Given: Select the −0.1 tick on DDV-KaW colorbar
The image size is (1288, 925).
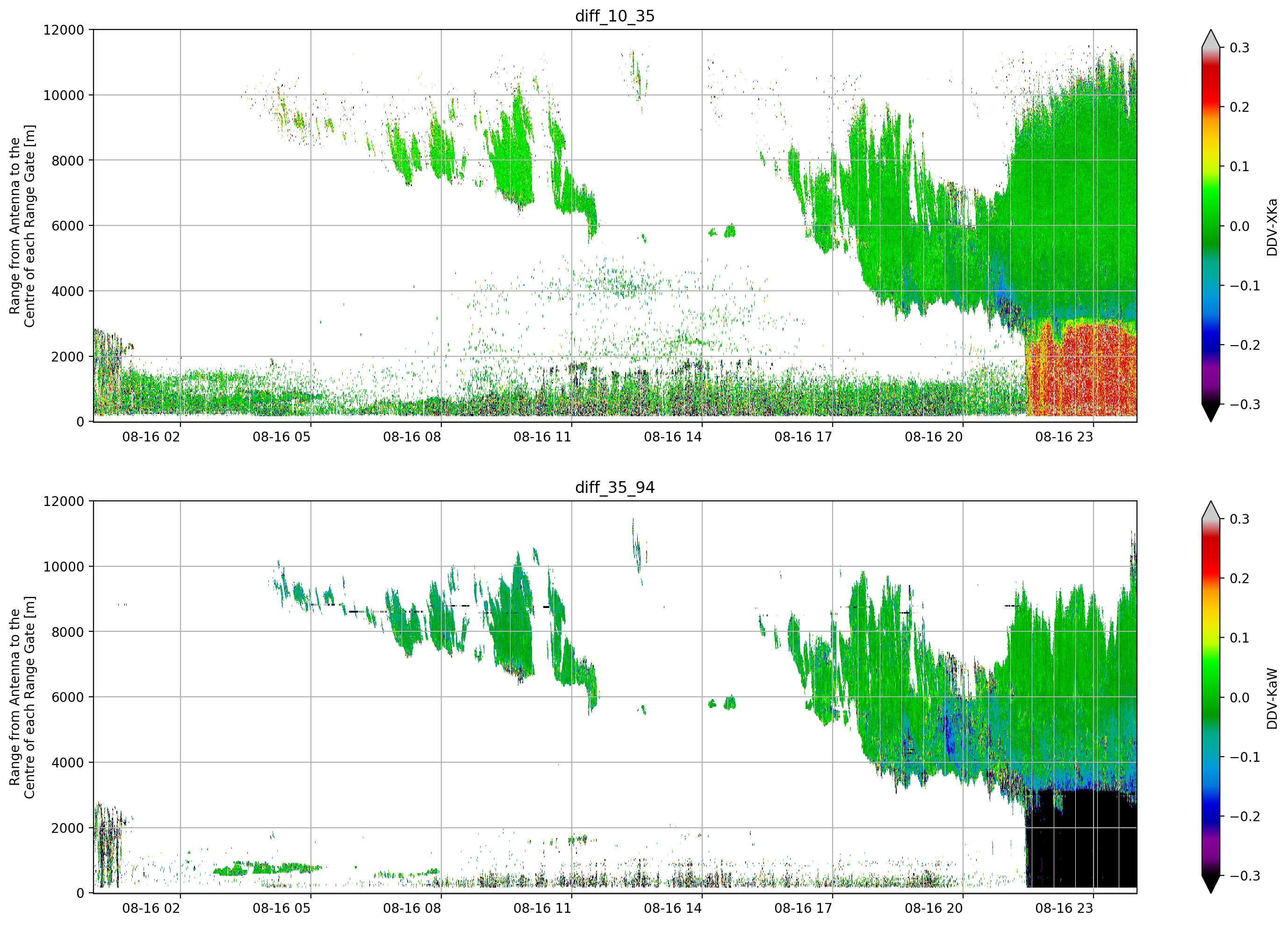Looking at the screenshot, I should pos(1245,758).
